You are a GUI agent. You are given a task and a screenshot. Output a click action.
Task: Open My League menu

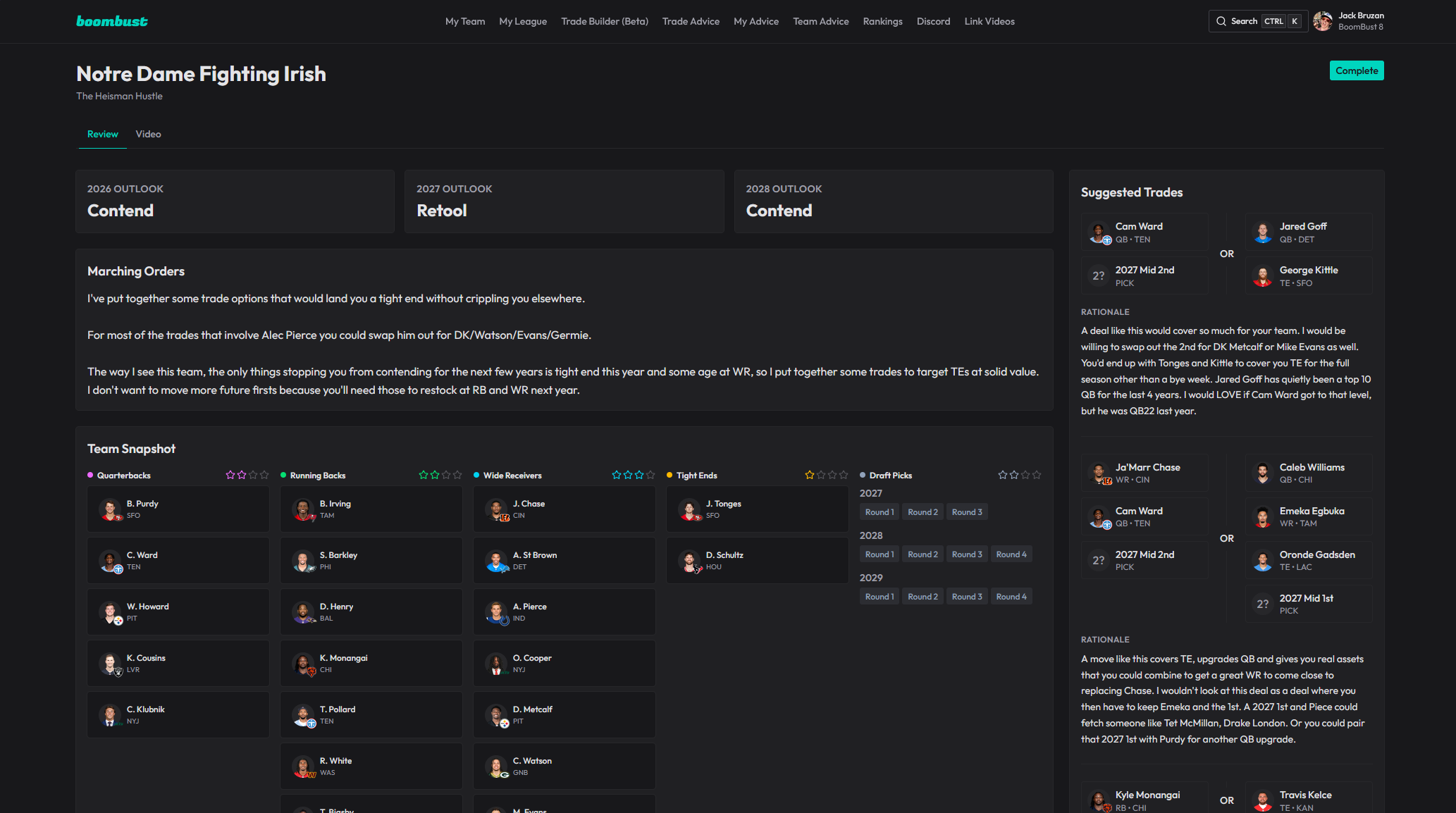(523, 21)
